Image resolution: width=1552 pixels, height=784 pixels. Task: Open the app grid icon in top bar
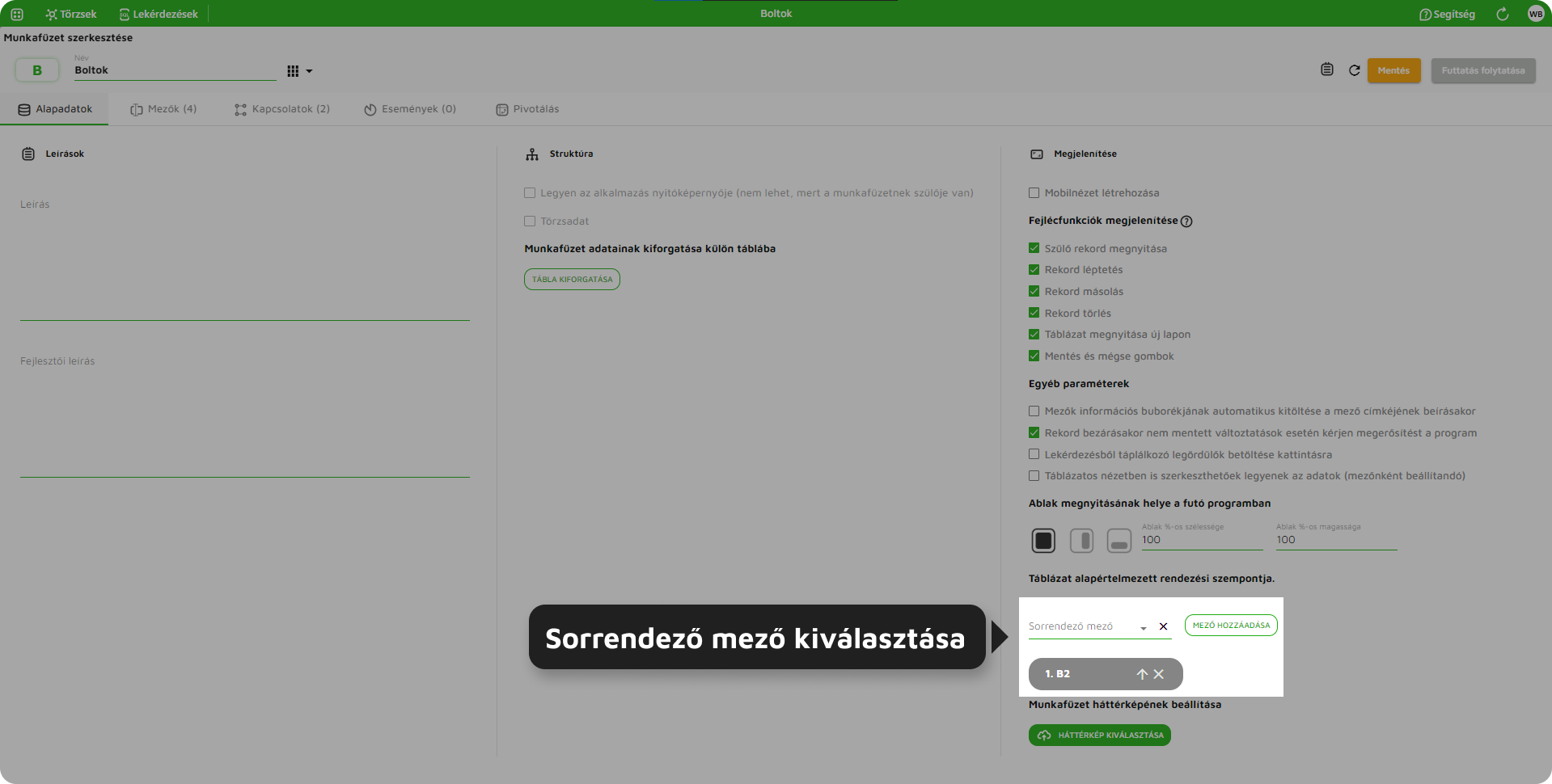17,14
